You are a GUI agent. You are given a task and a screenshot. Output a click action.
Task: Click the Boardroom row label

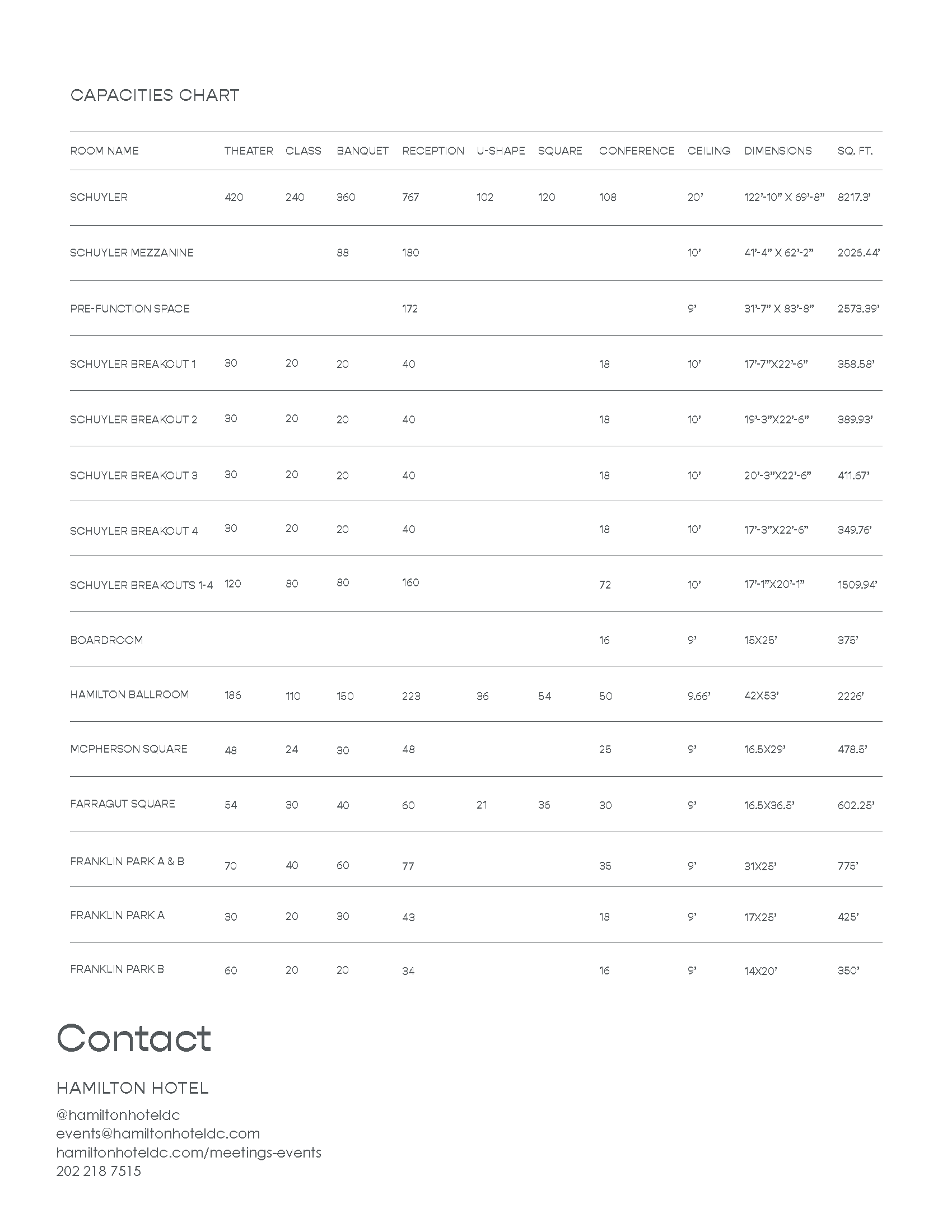click(x=106, y=640)
